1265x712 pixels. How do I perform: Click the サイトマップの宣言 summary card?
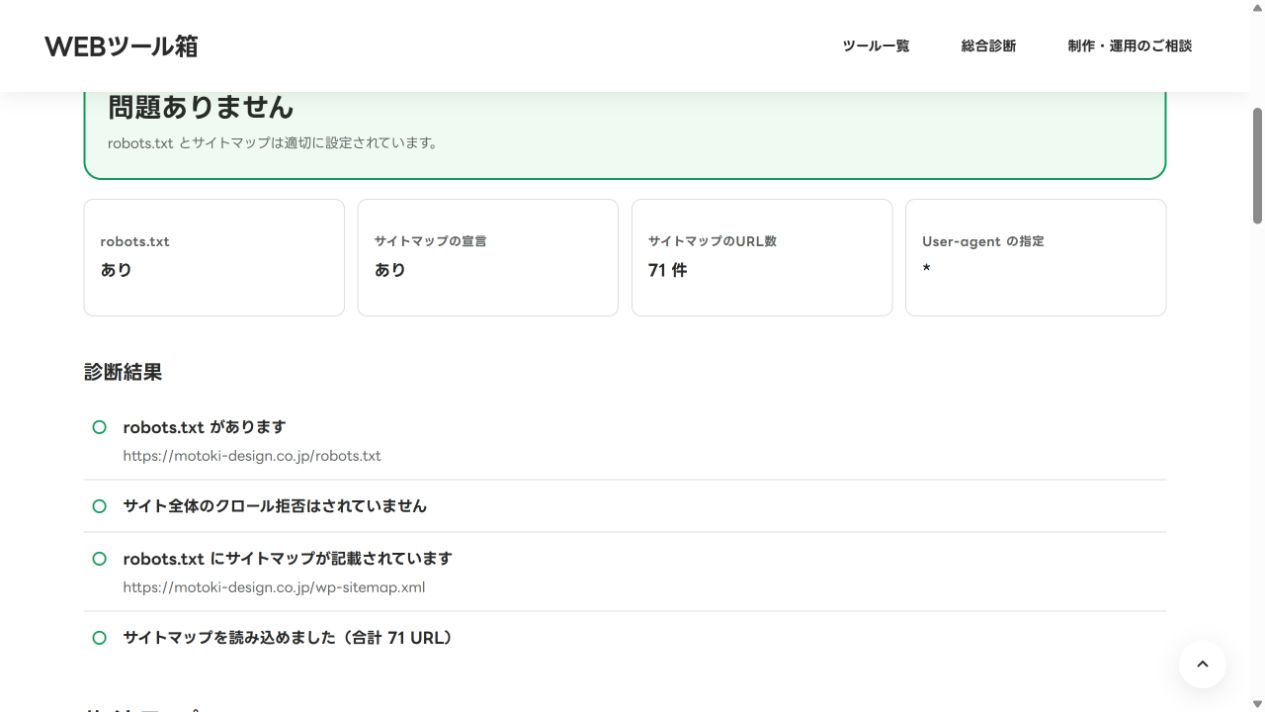(x=488, y=258)
